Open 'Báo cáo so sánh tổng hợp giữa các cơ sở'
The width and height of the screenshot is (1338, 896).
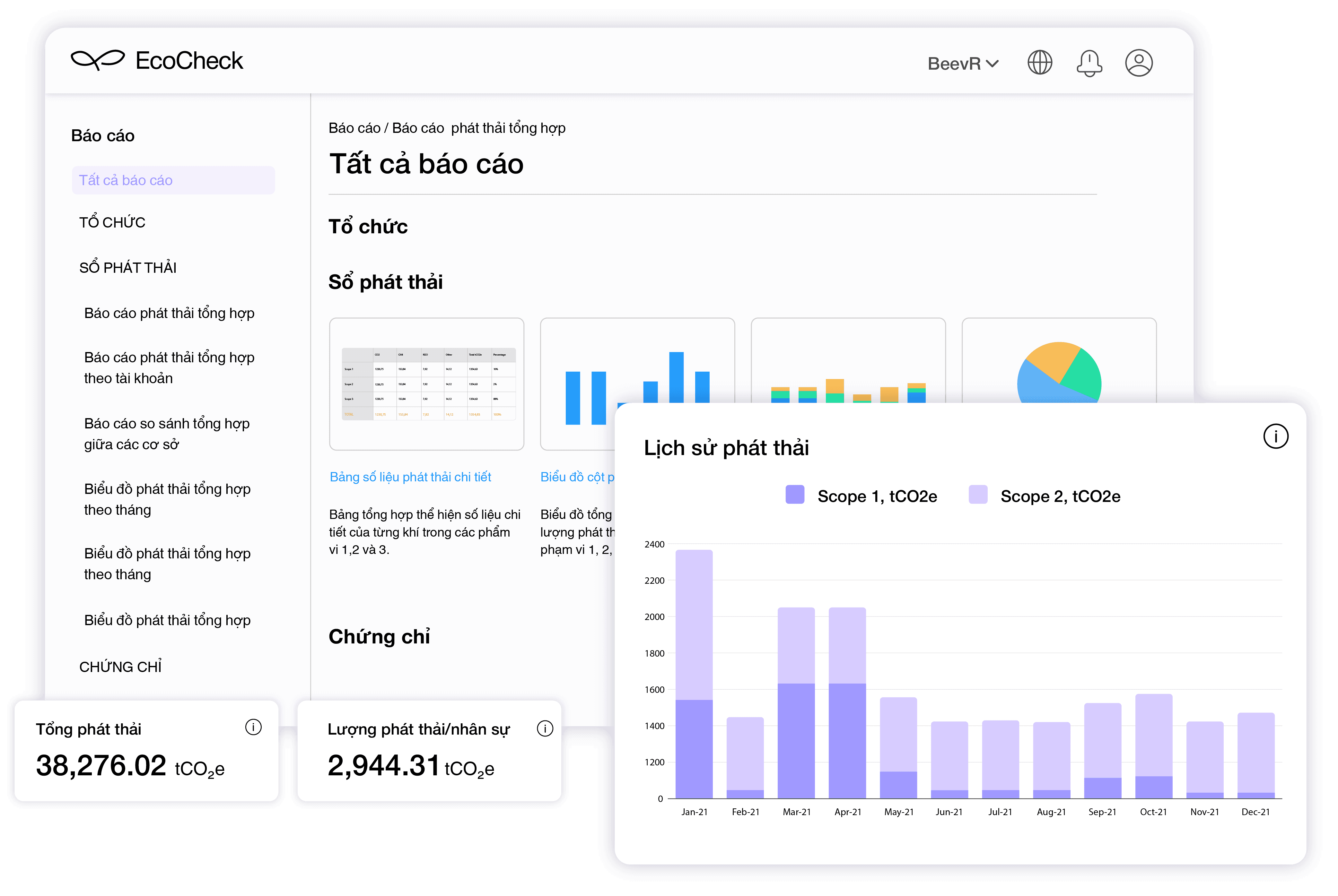tap(166, 434)
